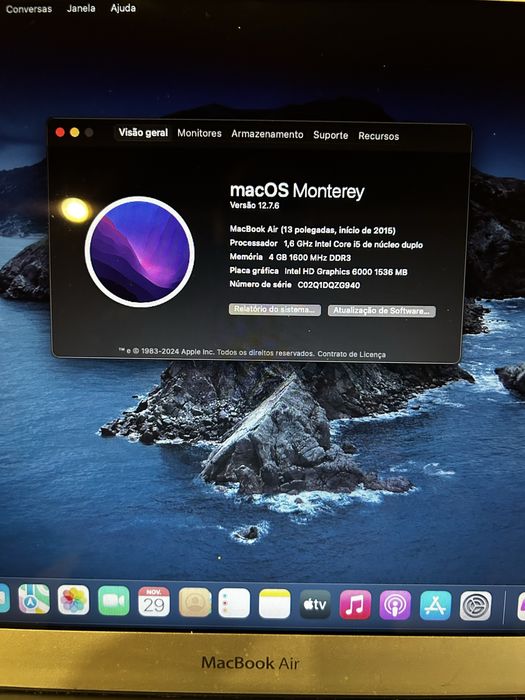The height and width of the screenshot is (700, 525).
Task: Open Notes app in dock
Action: click(275, 604)
